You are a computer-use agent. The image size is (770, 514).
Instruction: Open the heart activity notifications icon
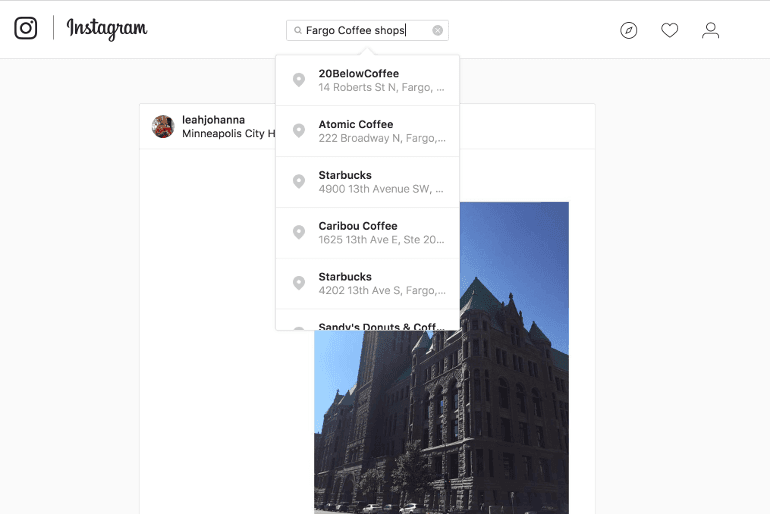pos(670,30)
